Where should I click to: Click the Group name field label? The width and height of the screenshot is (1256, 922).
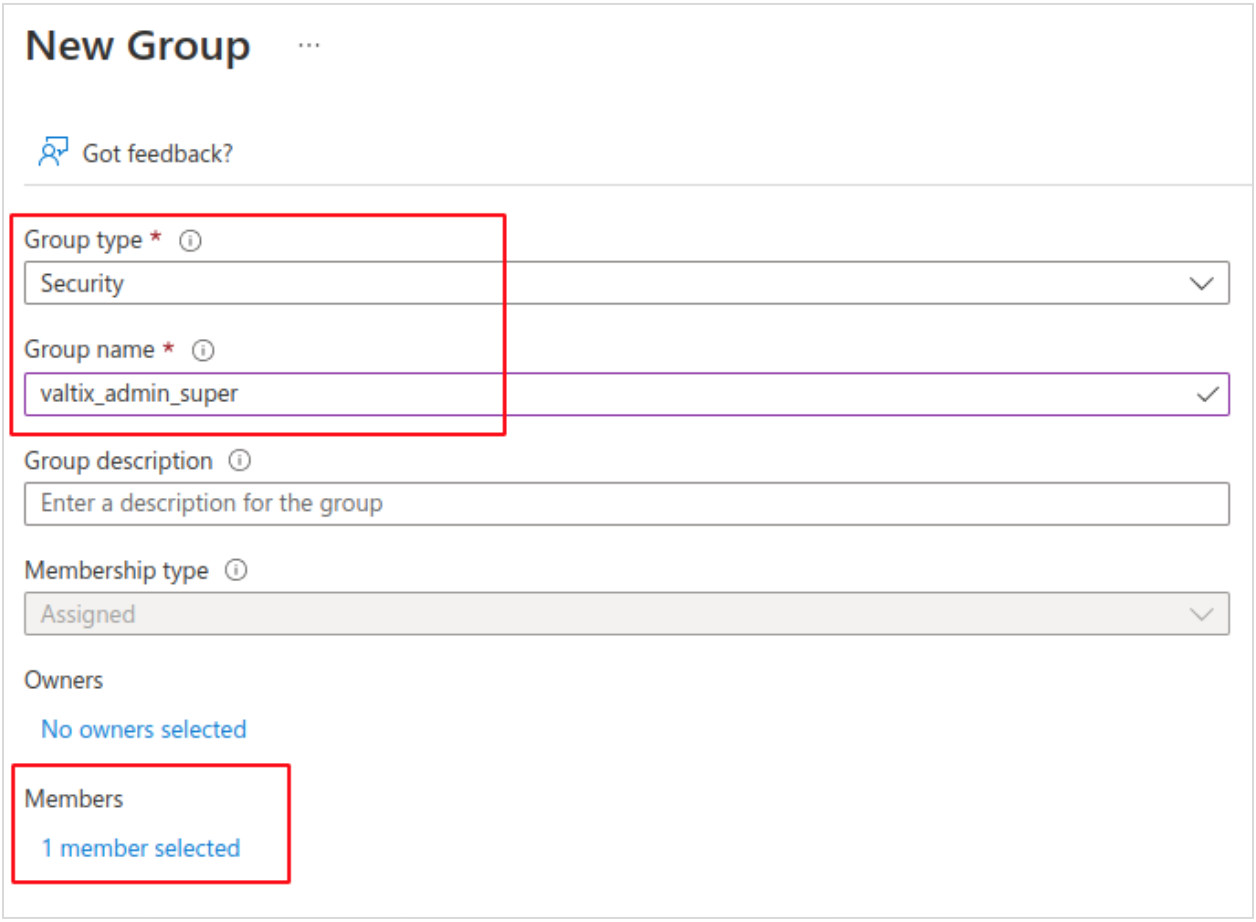point(89,350)
